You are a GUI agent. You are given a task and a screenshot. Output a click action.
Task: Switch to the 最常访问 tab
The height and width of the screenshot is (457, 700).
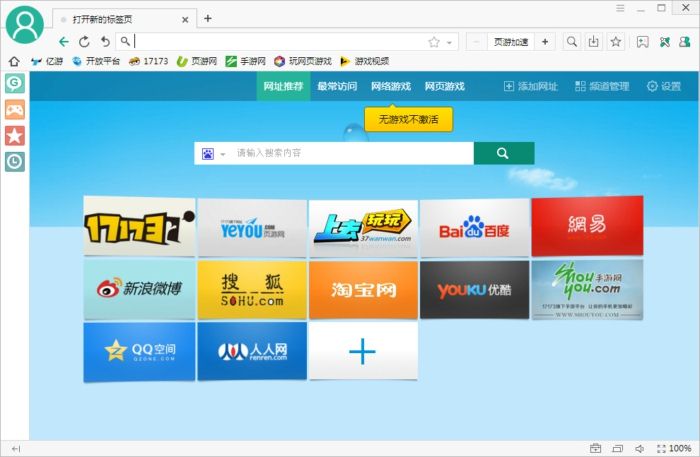pos(337,86)
